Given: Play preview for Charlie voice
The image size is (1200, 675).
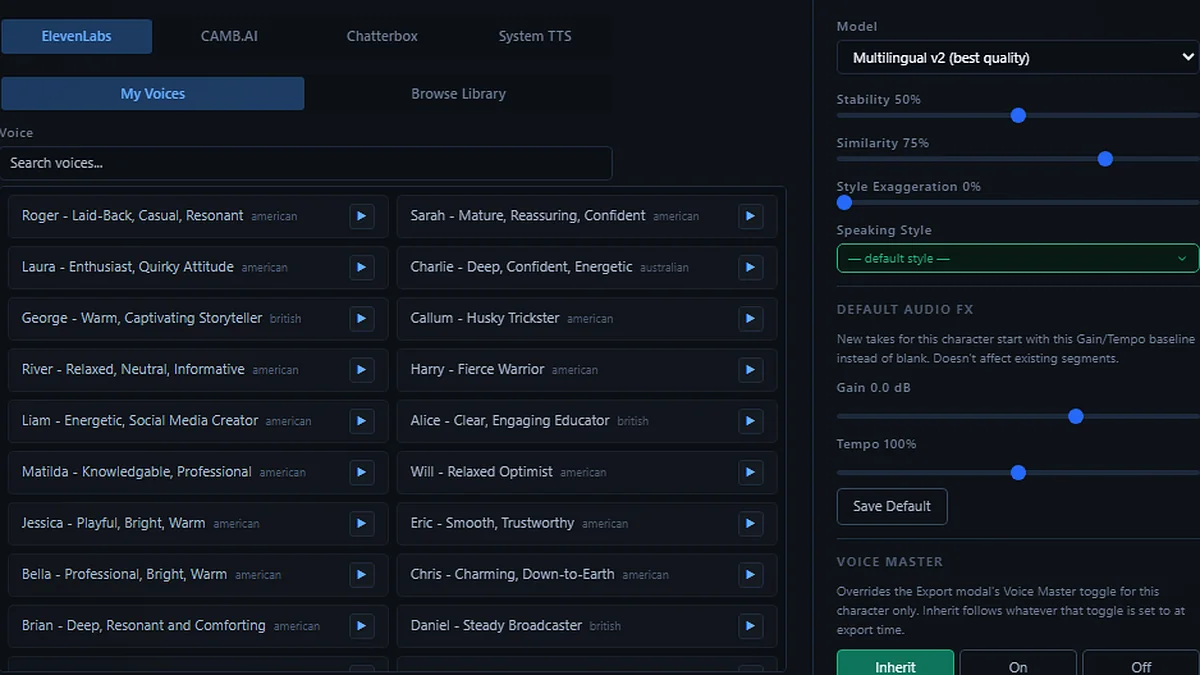Looking at the screenshot, I should click(750, 267).
